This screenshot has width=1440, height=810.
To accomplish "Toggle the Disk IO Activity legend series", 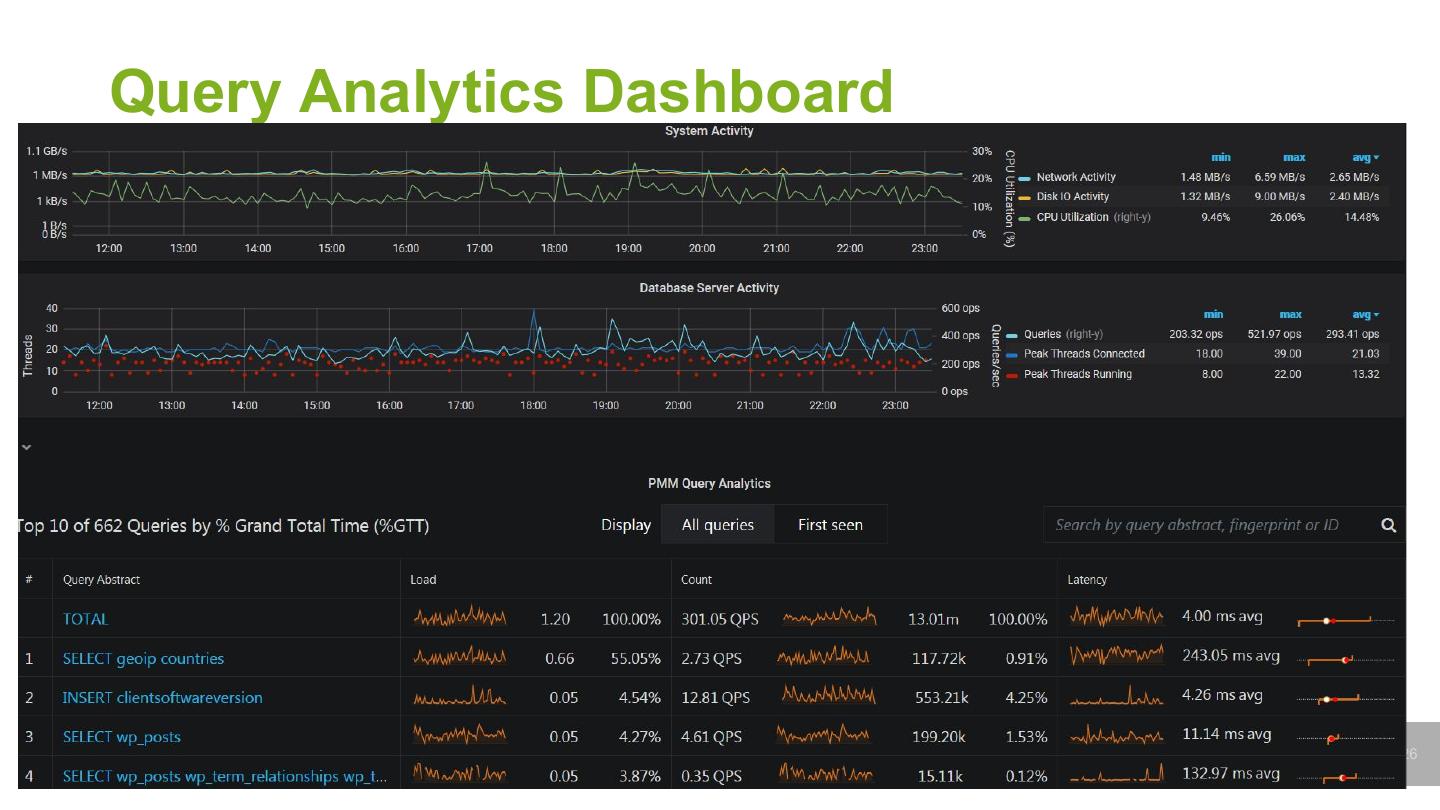I will click(1072, 197).
